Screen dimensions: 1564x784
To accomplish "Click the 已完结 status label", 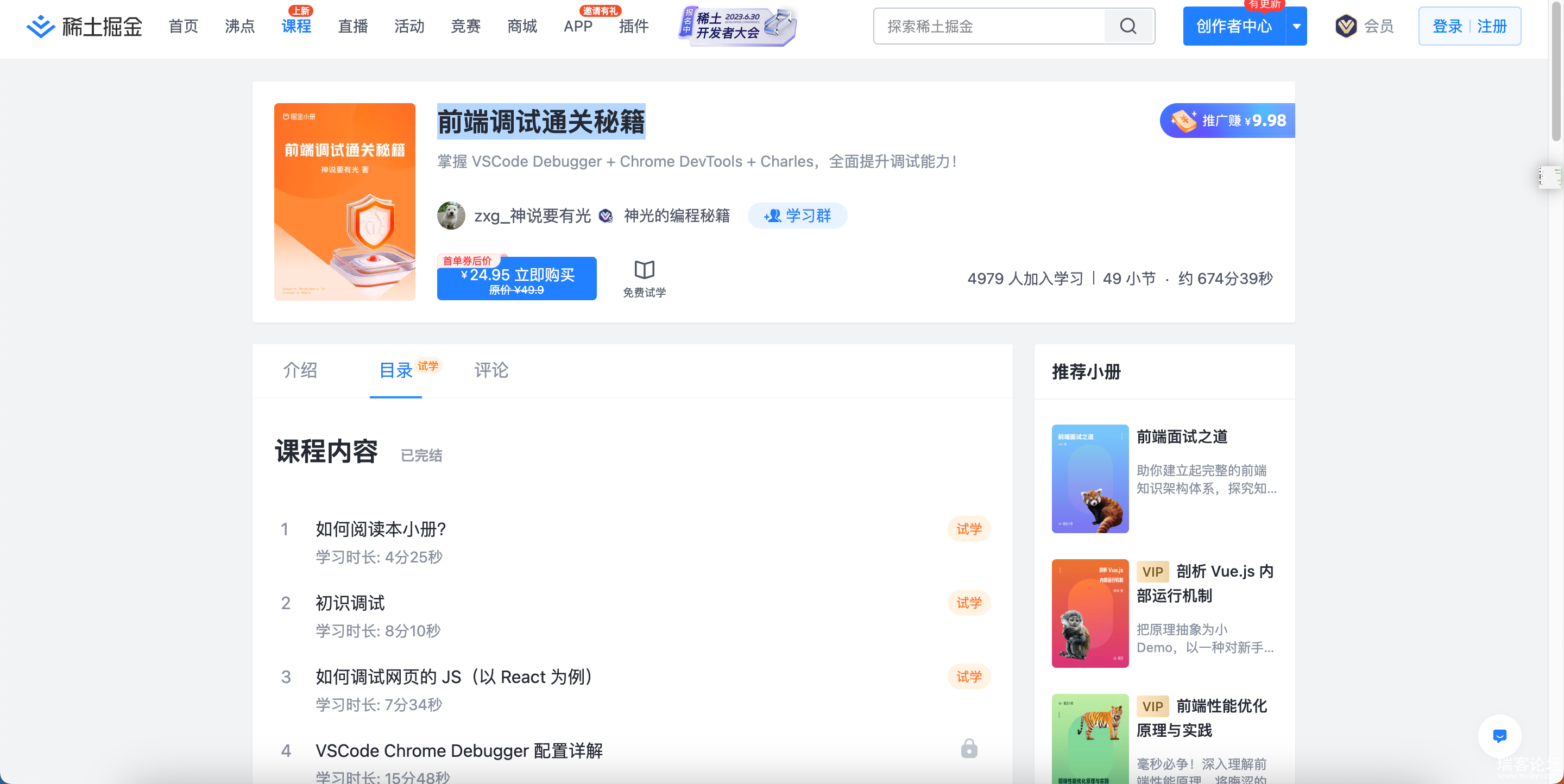I will (421, 455).
